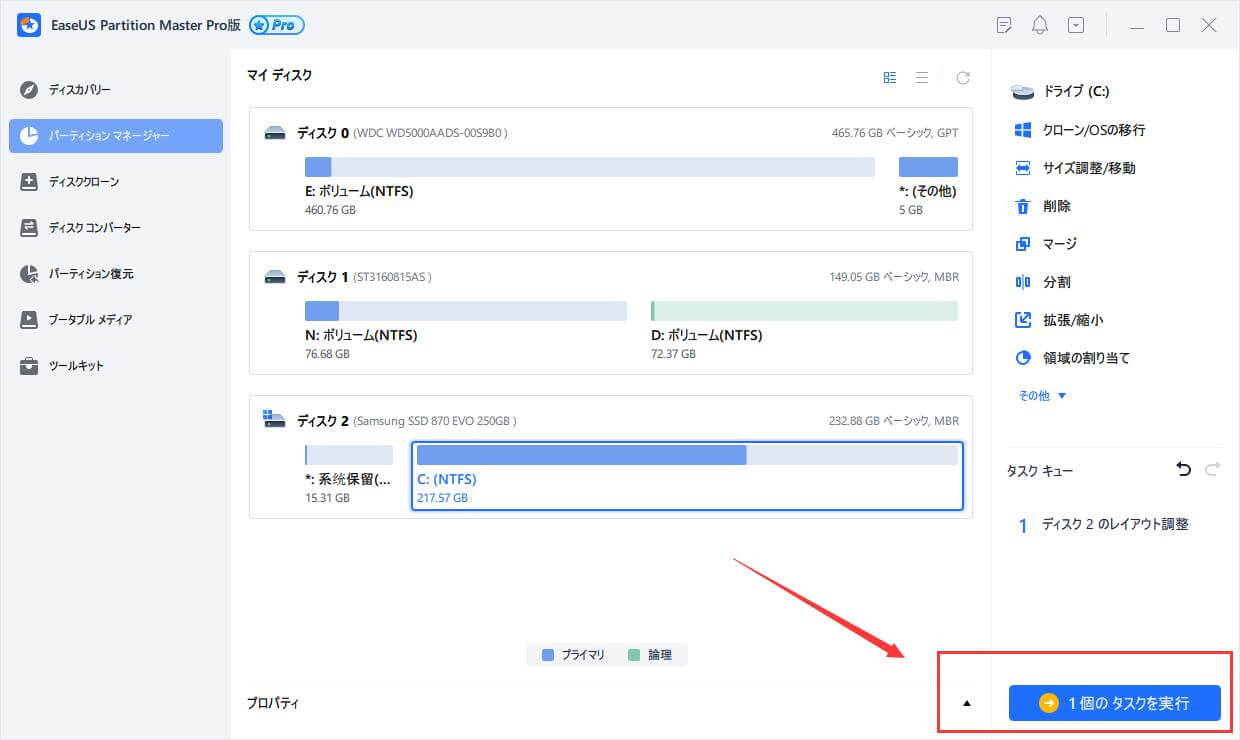Click the 232.88 GB ベーシック, MBR label
This screenshot has width=1240, height=740.
[893, 421]
